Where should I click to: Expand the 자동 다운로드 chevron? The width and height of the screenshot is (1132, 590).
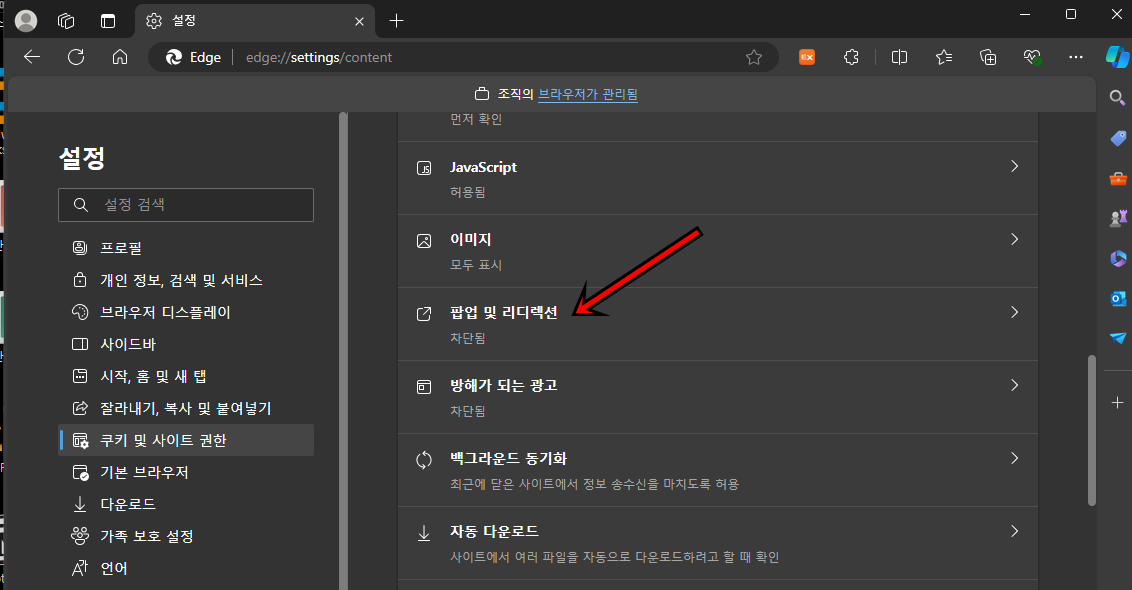[1014, 531]
